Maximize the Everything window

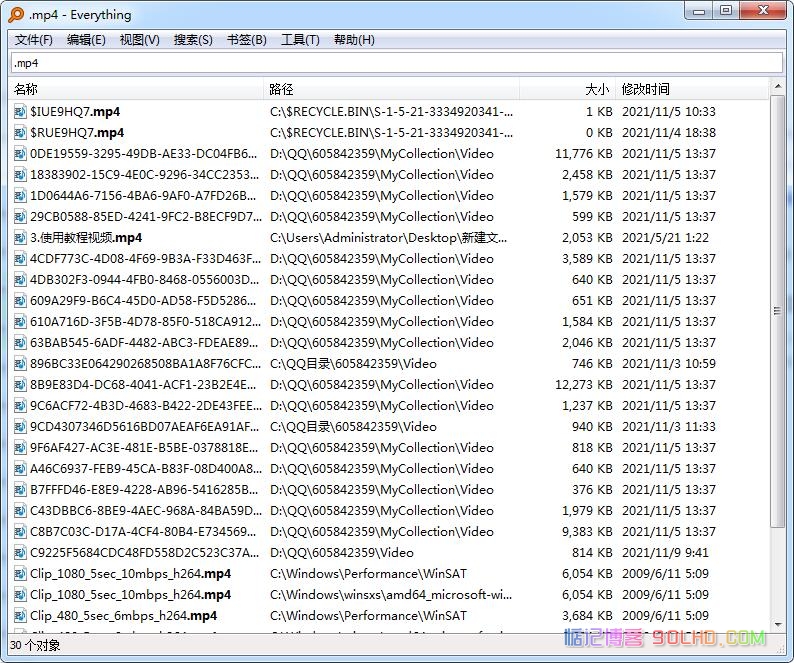click(x=726, y=10)
